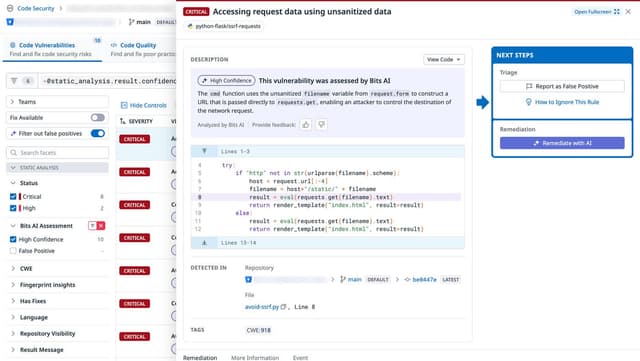Uncheck the High Confidence checkbox
The image size is (640, 361).
[x=13, y=239]
